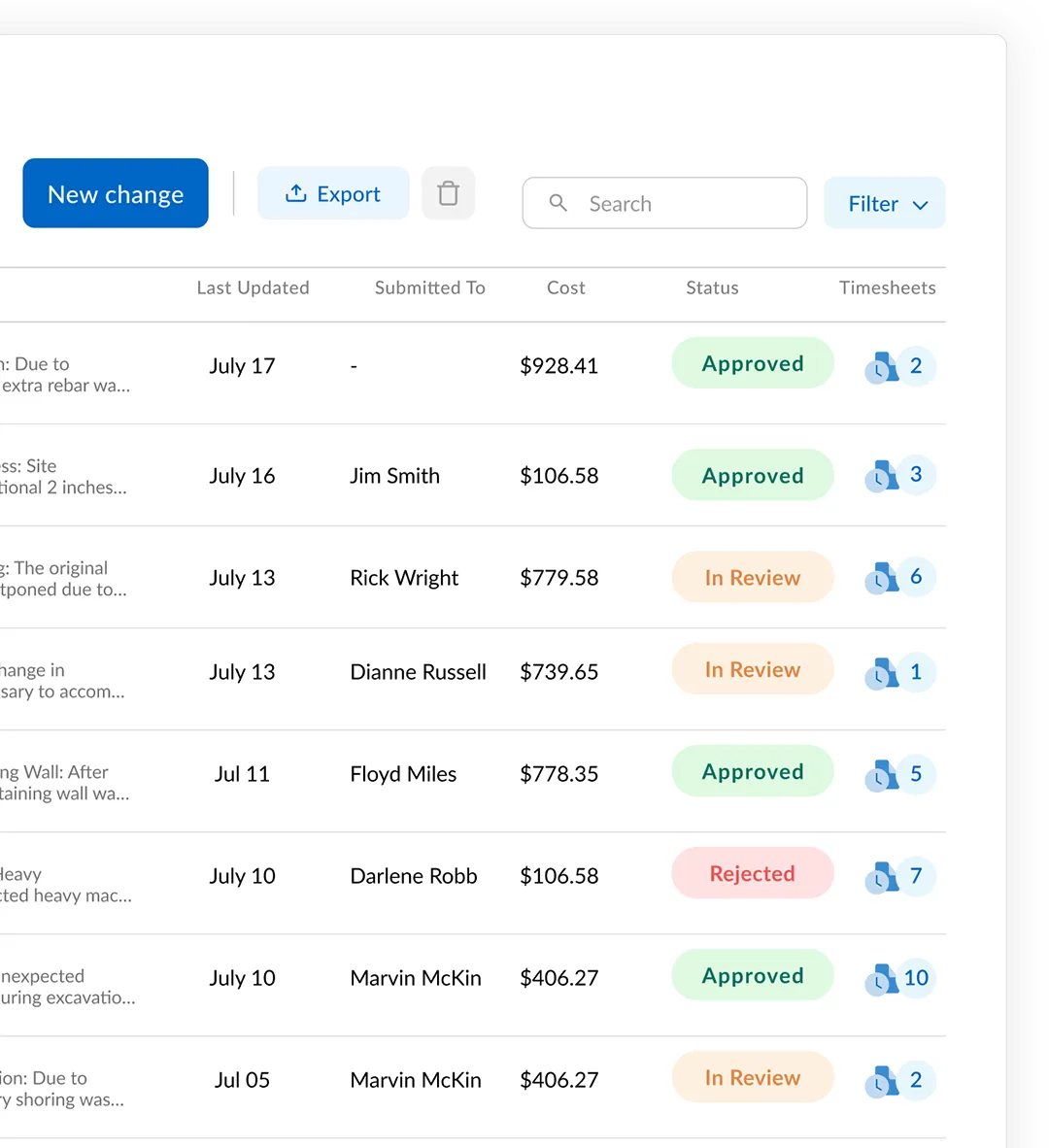The height and width of the screenshot is (1148, 1049).
Task: Click In Review status for Rick Wright
Action: click(x=753, y=577)
